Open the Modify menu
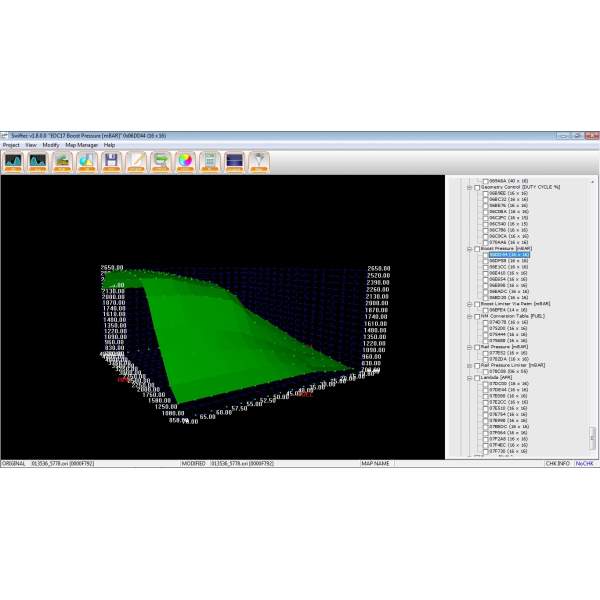 point(51,145)
